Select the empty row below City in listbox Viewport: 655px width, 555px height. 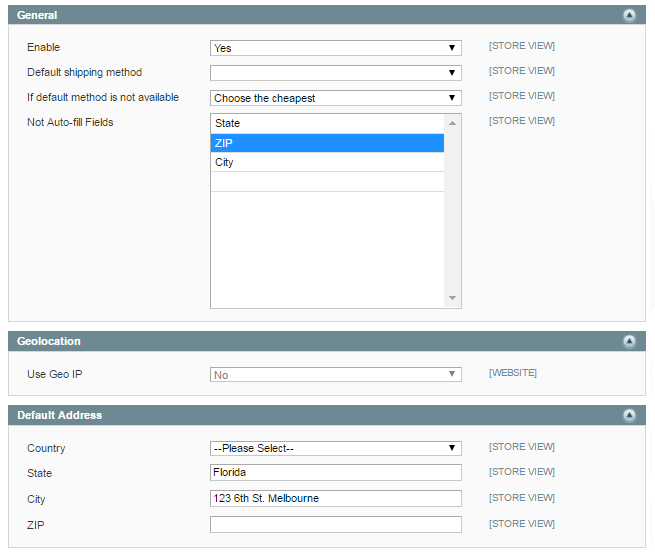click(327, 181)
